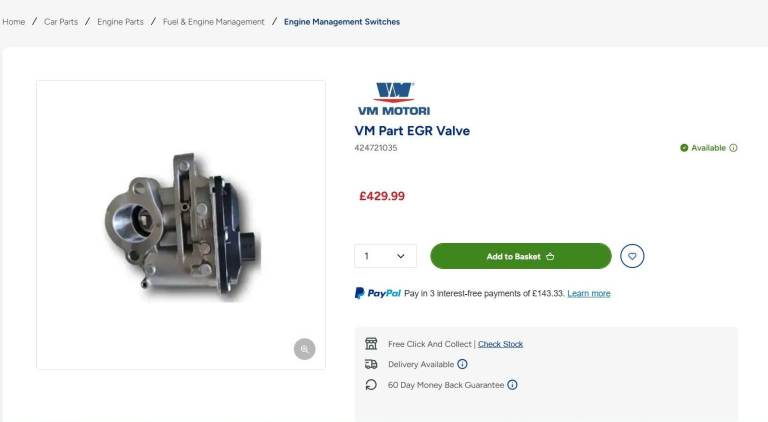768x422 pixels.
Task: Select Fuel & Engine Management breadcrumb
Action: pos(214,21)
